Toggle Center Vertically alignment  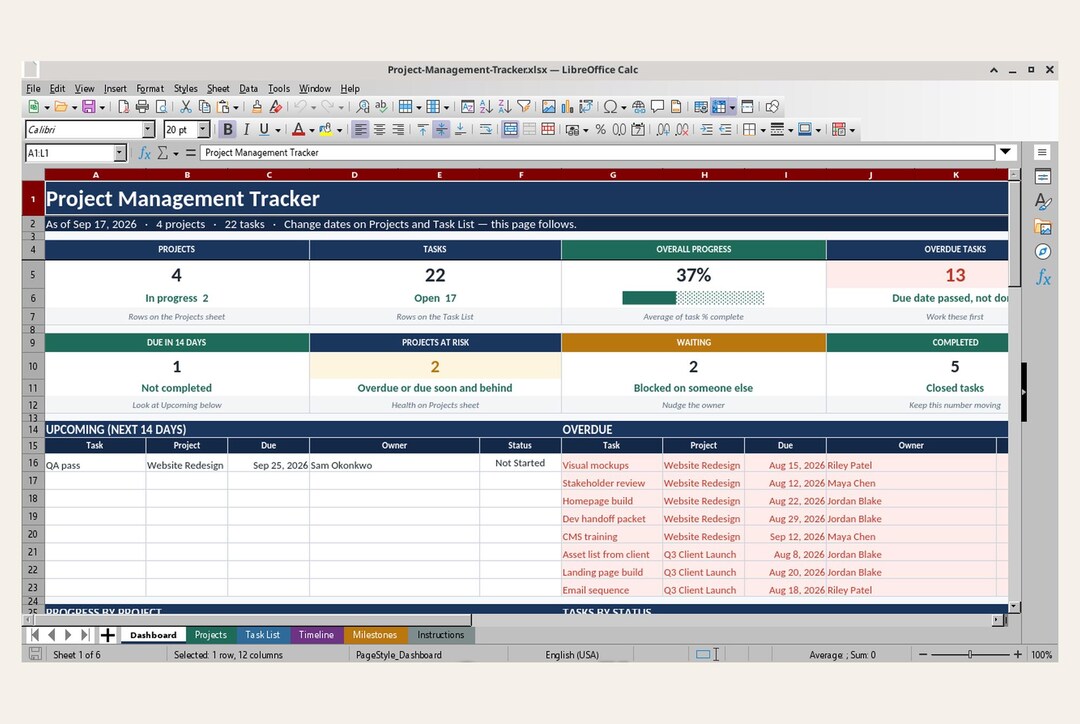coord(442,130)
